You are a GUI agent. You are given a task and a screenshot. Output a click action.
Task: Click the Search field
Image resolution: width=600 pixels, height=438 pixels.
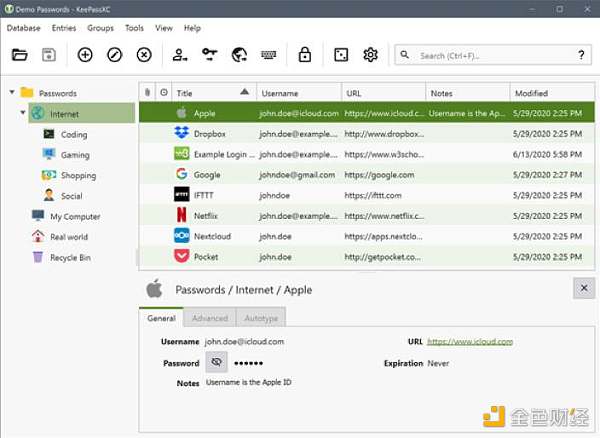coord(493,55)
